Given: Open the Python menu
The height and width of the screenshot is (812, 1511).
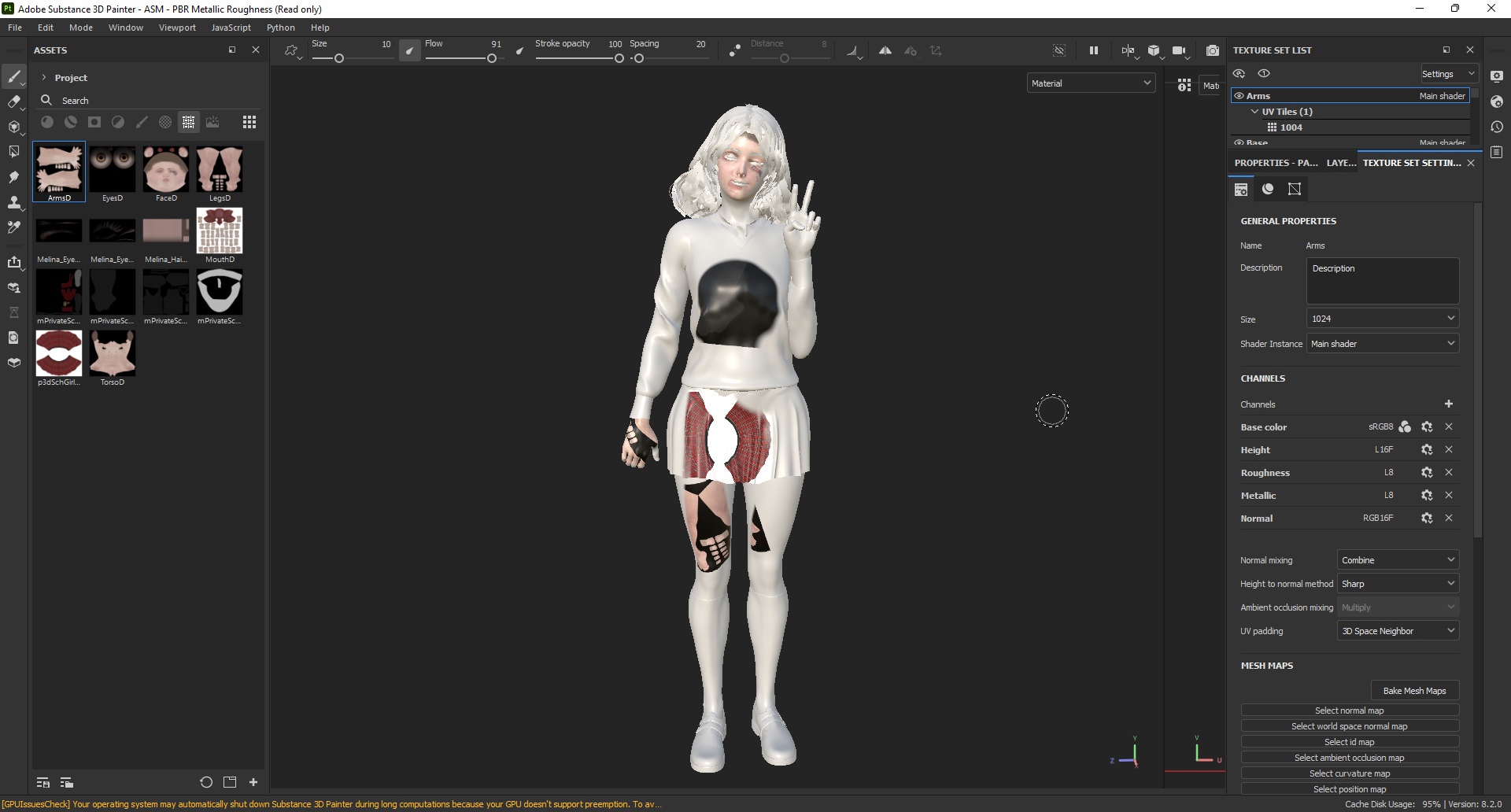Looking at the screenshot, I should pos(281,28).
